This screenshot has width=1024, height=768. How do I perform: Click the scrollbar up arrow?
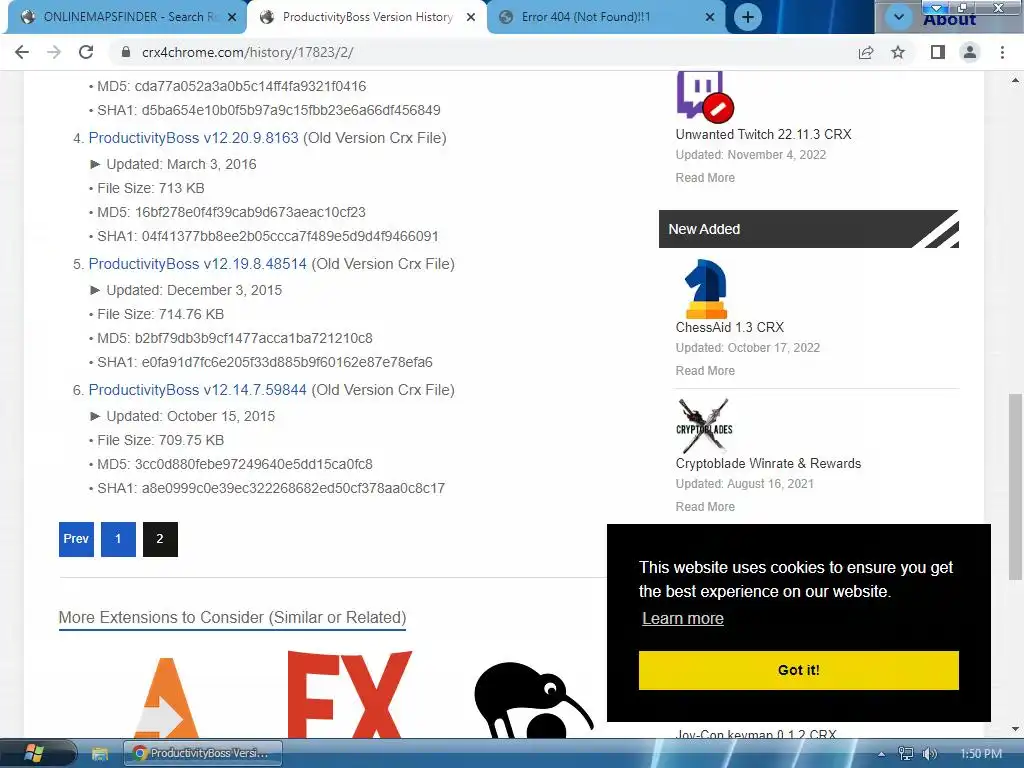(x=1015, y=81)
